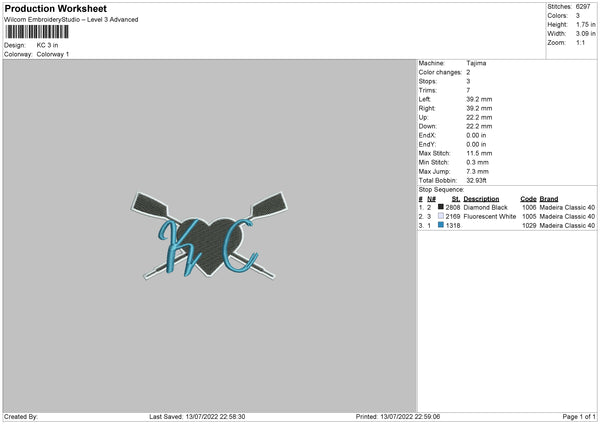Click the Production Worksheet title
This screenshot has width=600, height=424.
55,8
